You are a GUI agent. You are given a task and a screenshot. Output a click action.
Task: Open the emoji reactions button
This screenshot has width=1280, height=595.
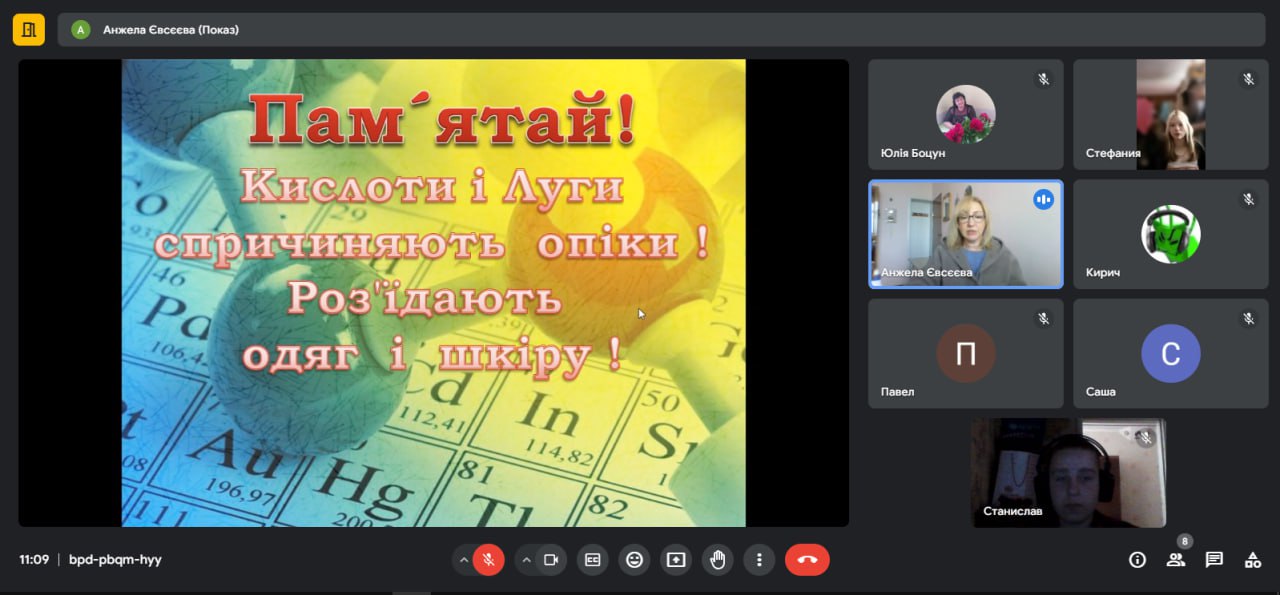(634, 560)
